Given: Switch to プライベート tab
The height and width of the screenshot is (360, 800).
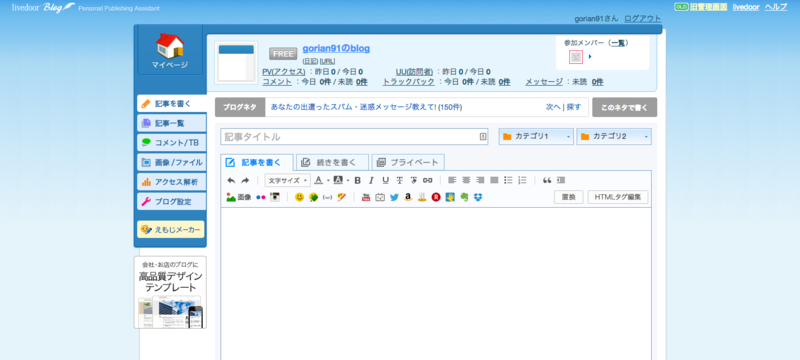Looking at the screenshot, I should 408,163.
